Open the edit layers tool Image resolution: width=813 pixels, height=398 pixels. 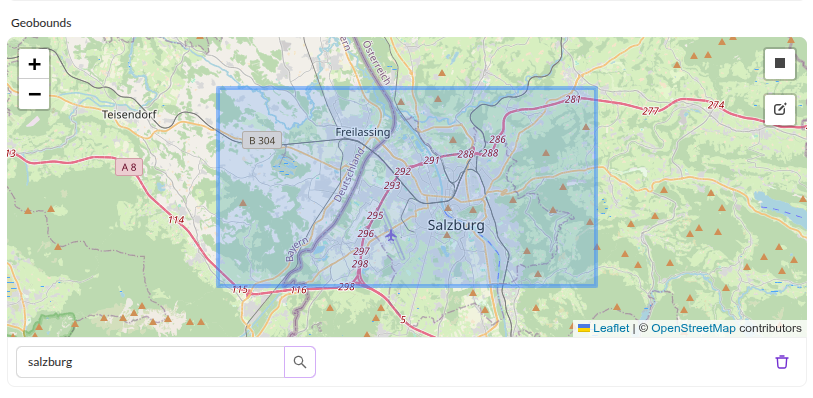780,109
